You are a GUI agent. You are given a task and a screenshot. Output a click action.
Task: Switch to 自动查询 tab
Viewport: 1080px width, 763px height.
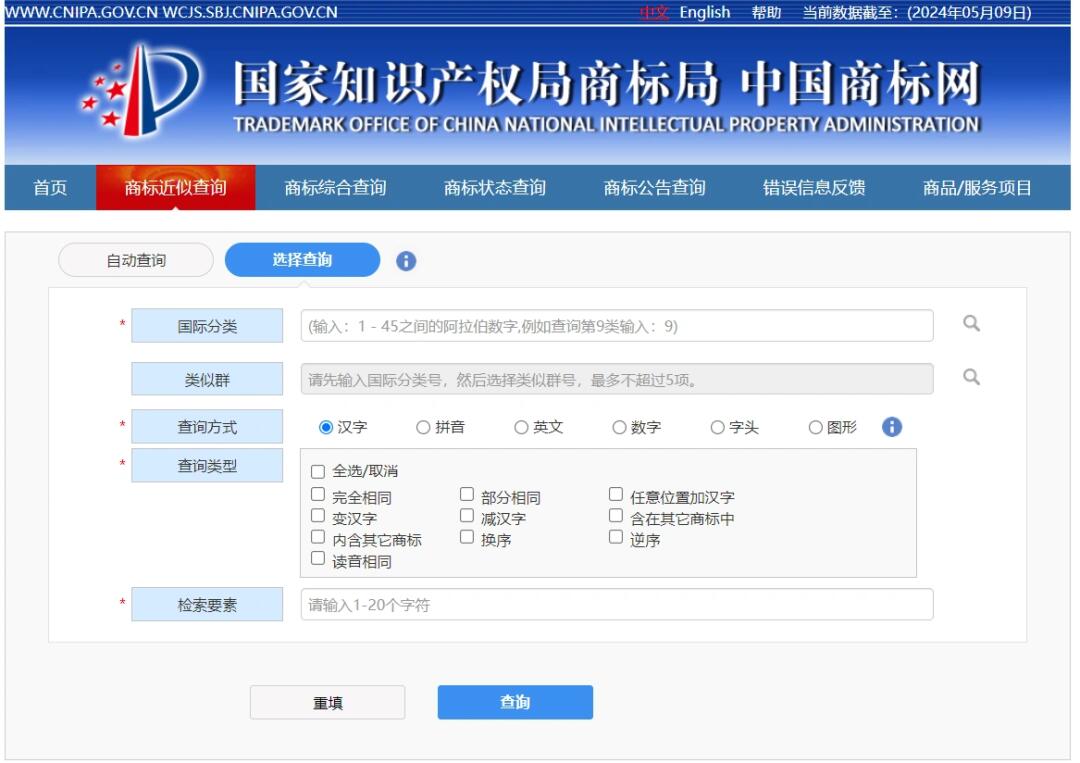click(136, 260)
